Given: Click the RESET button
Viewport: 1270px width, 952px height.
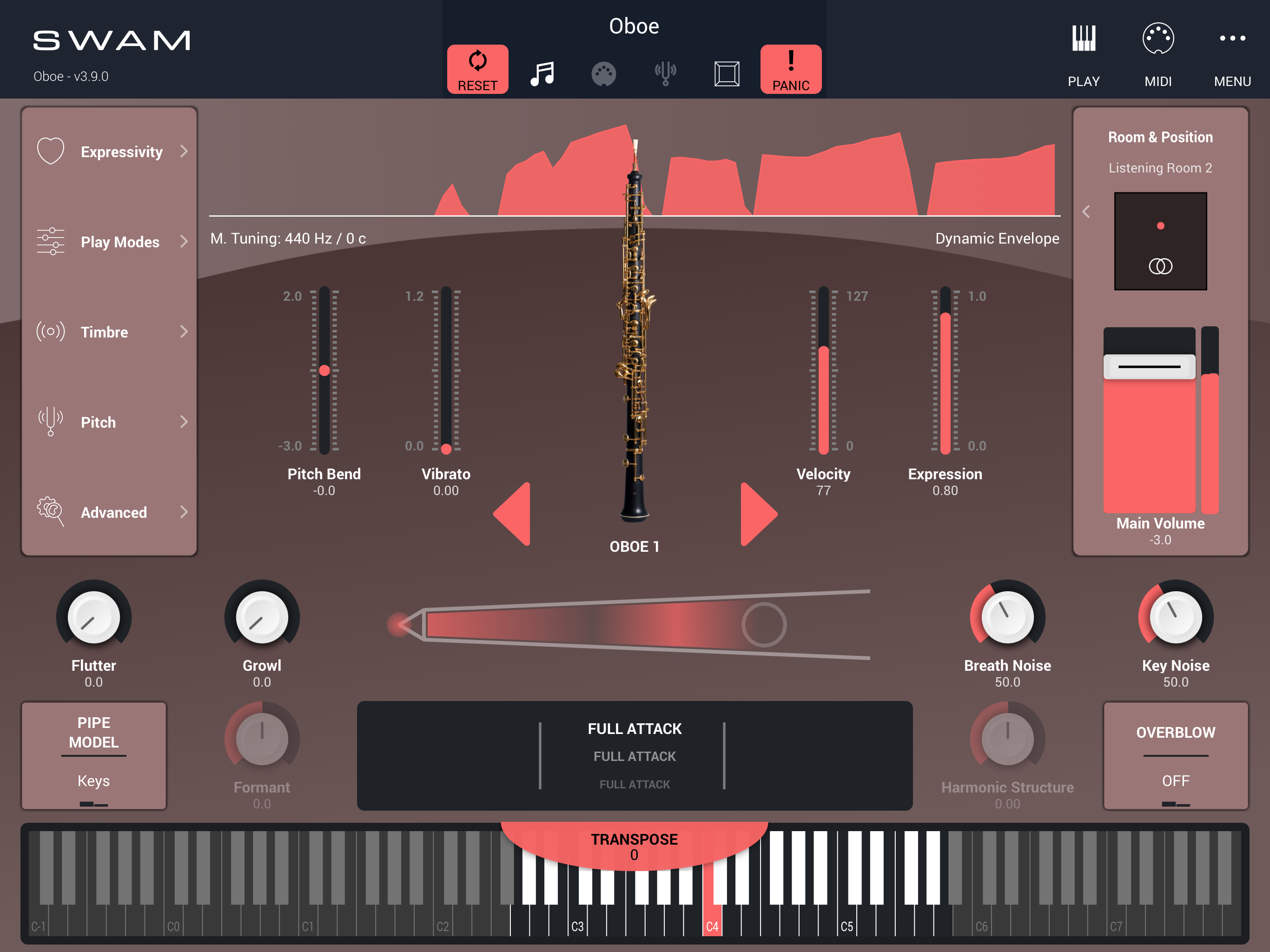Looking at the screenshot, I should [x=477, y=69].
